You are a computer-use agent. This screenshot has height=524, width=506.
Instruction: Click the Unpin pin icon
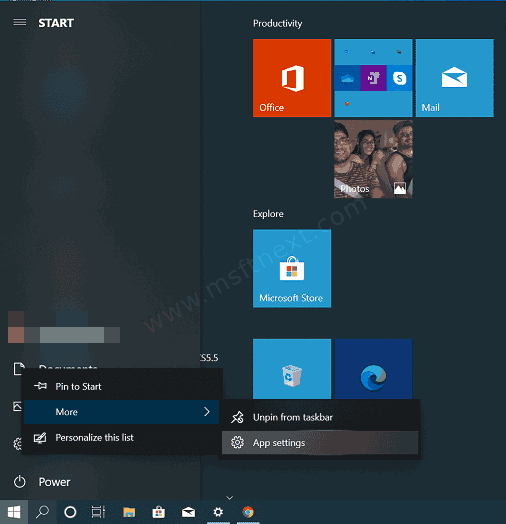tap(237, 417)
